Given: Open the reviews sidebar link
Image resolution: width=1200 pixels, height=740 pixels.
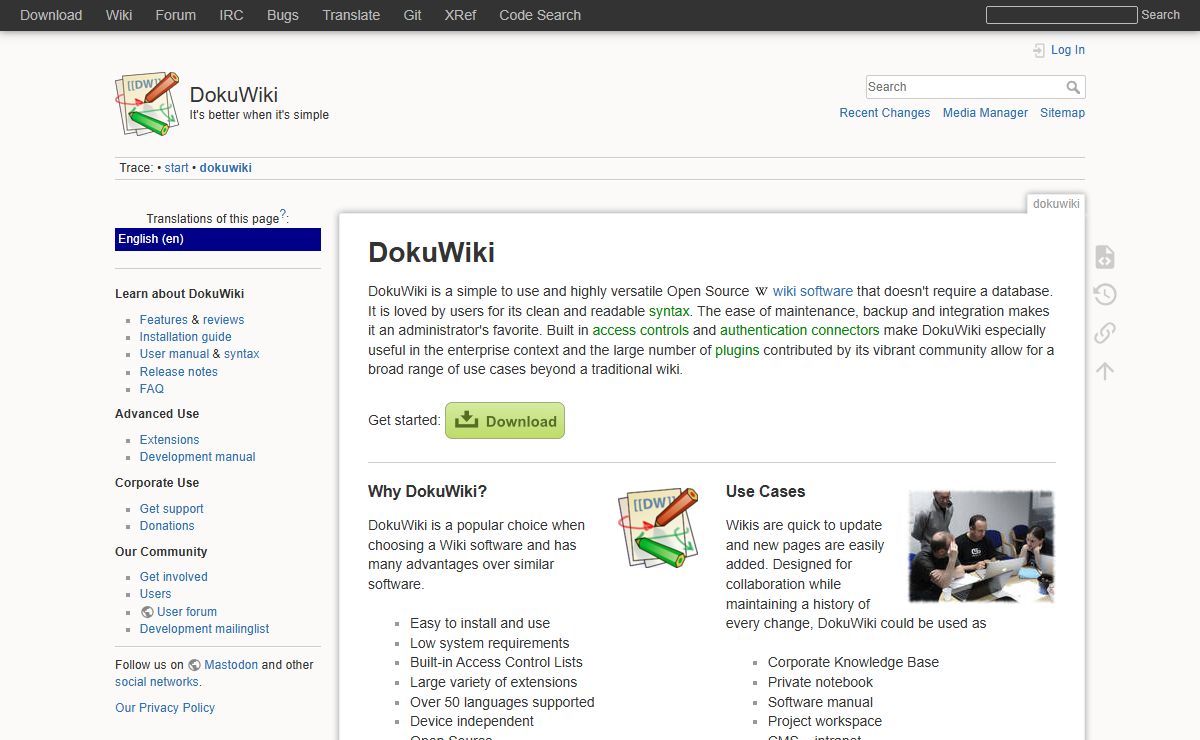Looking at the screenshot, I should (223, 320).
